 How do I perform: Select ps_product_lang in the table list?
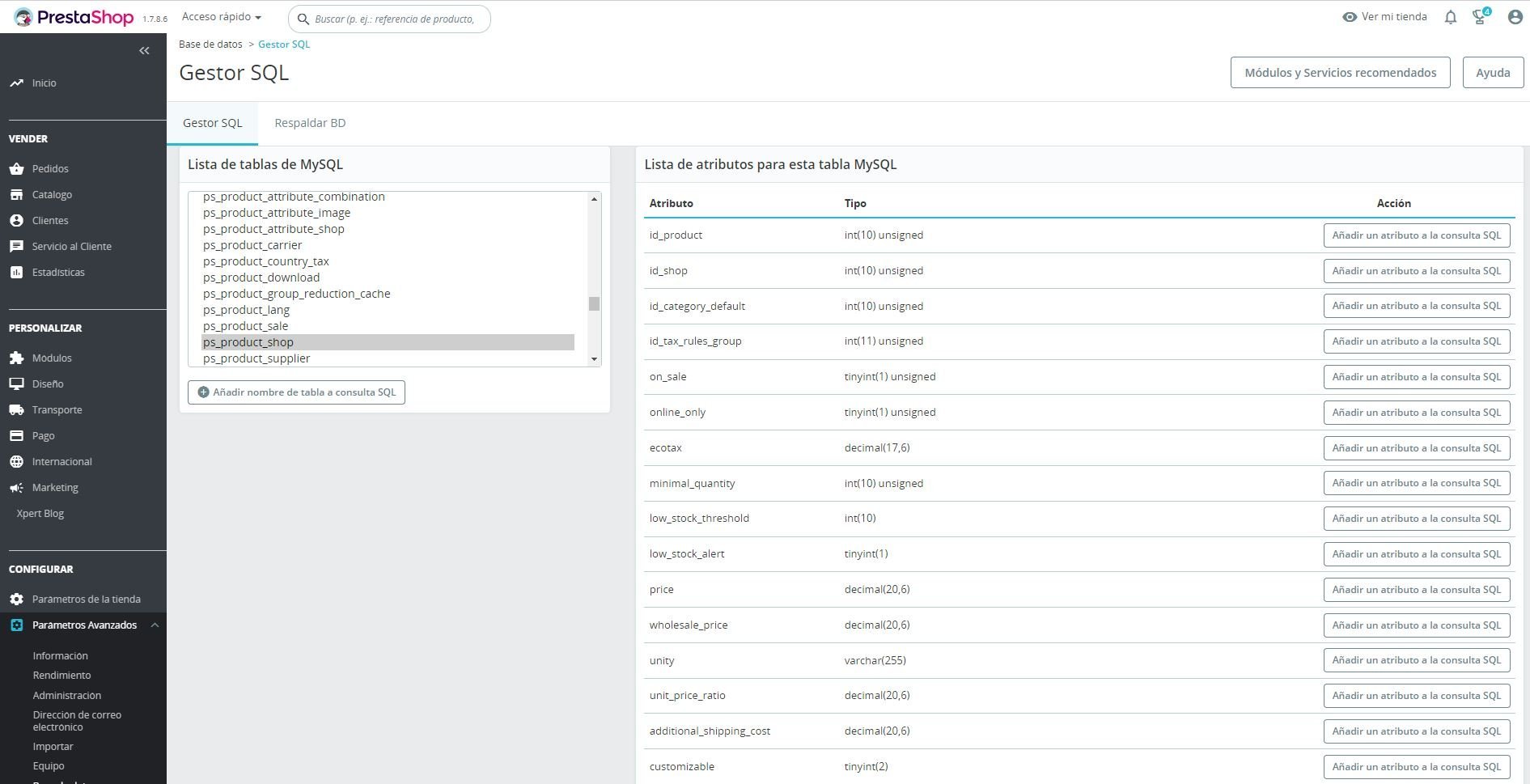coord(388,310)
